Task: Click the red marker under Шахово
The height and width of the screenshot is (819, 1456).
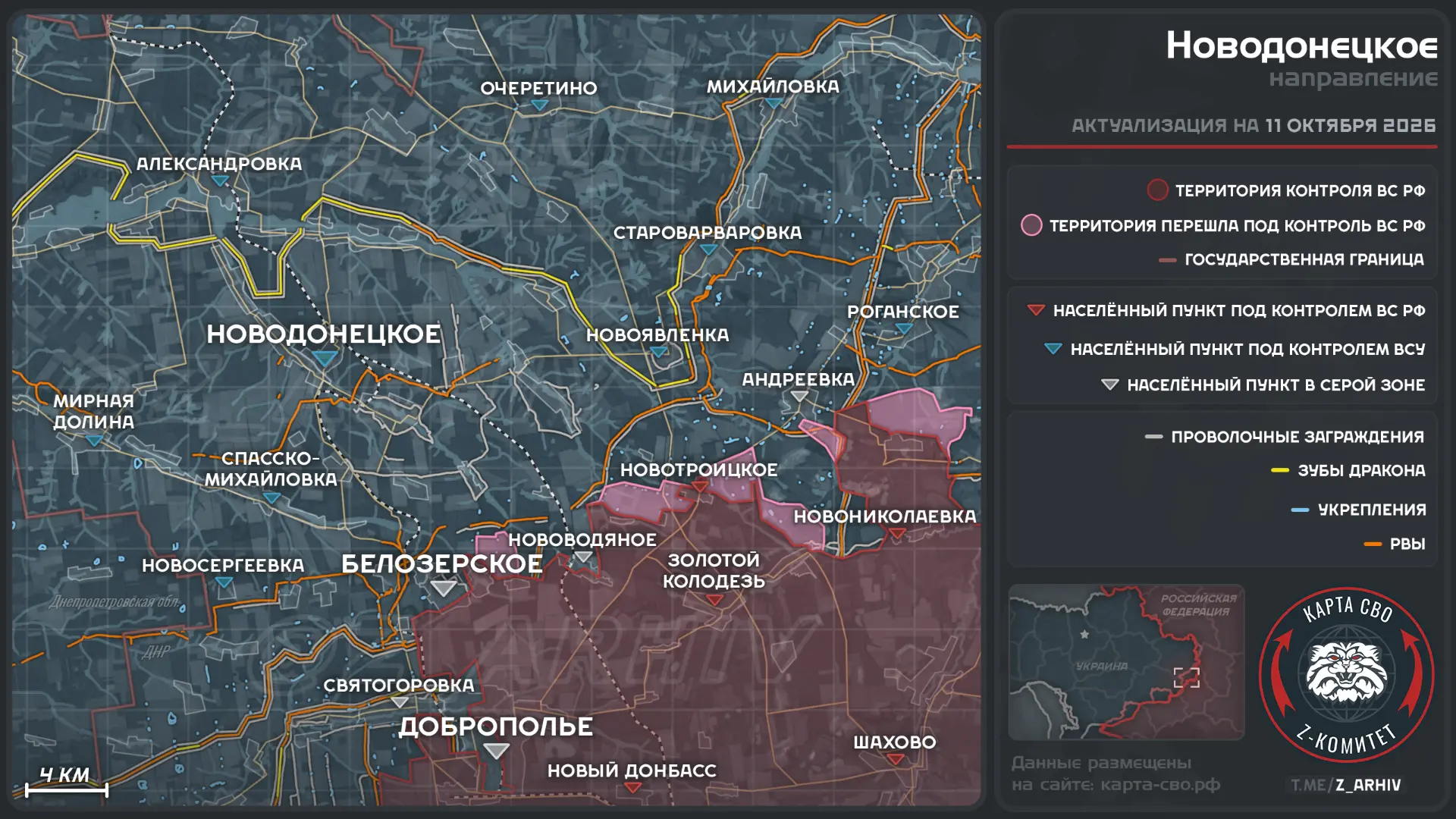Action: click(x=895, y=759)
